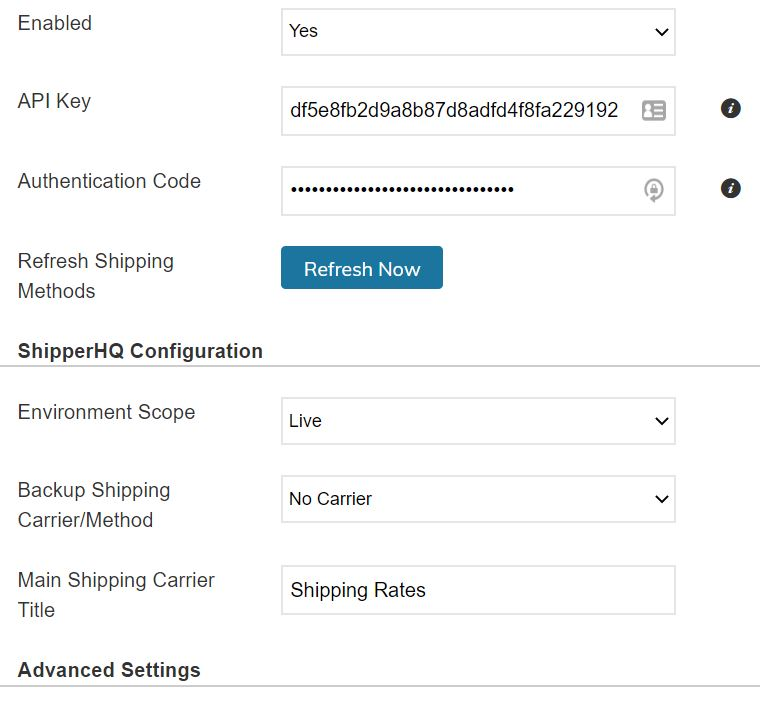Expand the Backup Shipping Carrier dropdown showing No Carrier
760x704 pixels.
tap(477, 499)
